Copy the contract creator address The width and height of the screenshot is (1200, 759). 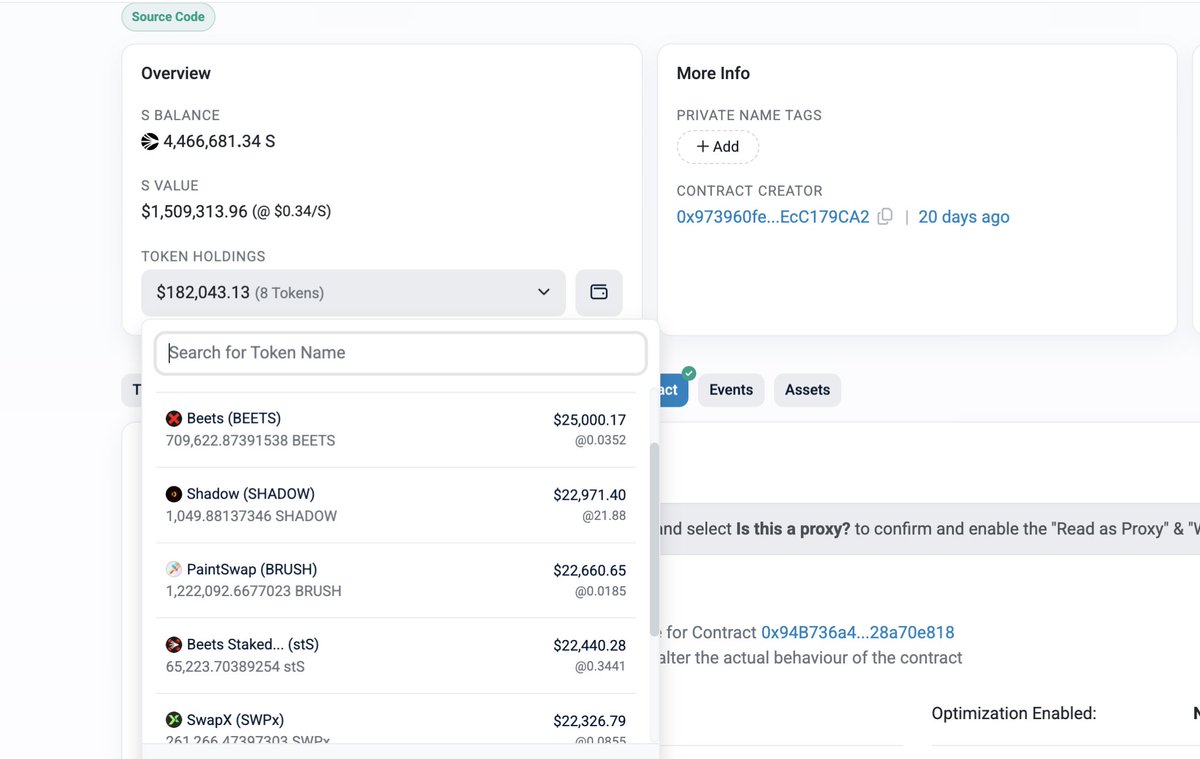tap(885, 217)
